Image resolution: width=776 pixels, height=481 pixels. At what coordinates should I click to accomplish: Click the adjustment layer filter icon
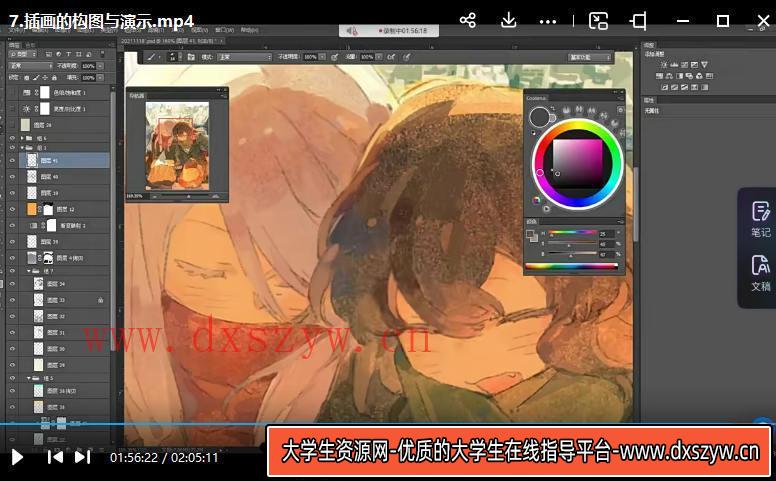(x=58, y=54)
